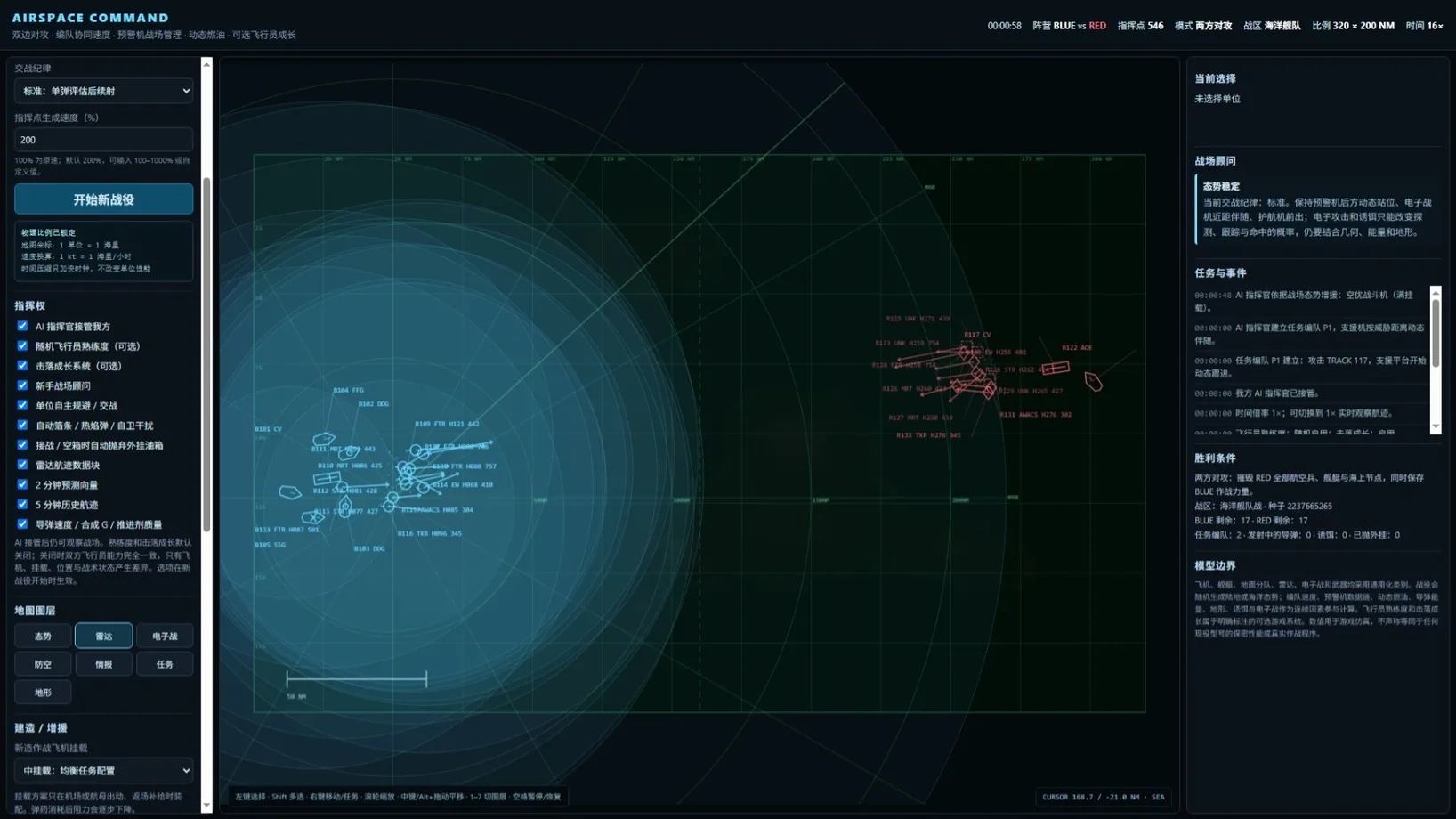Toggle the 5 分钟历史航迹 checkbox
Image resolution: width=1456 pixels, height=819 pixels.
click(22, 505)
